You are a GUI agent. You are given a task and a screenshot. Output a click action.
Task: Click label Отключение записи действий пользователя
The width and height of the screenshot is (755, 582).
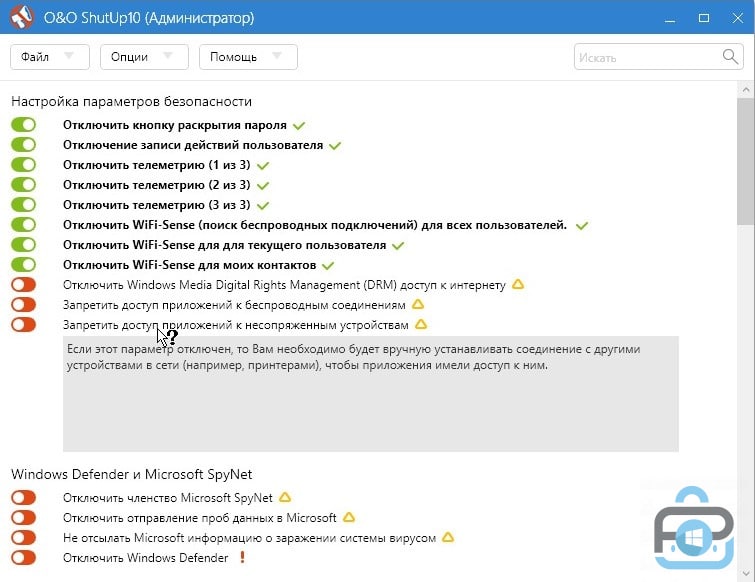point(193,145)
